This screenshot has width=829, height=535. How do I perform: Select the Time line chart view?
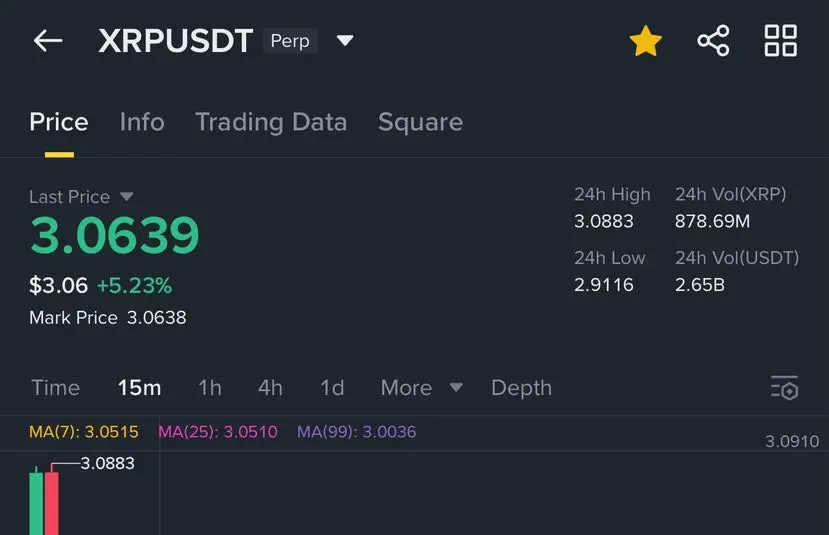click(x=56, y=388)
